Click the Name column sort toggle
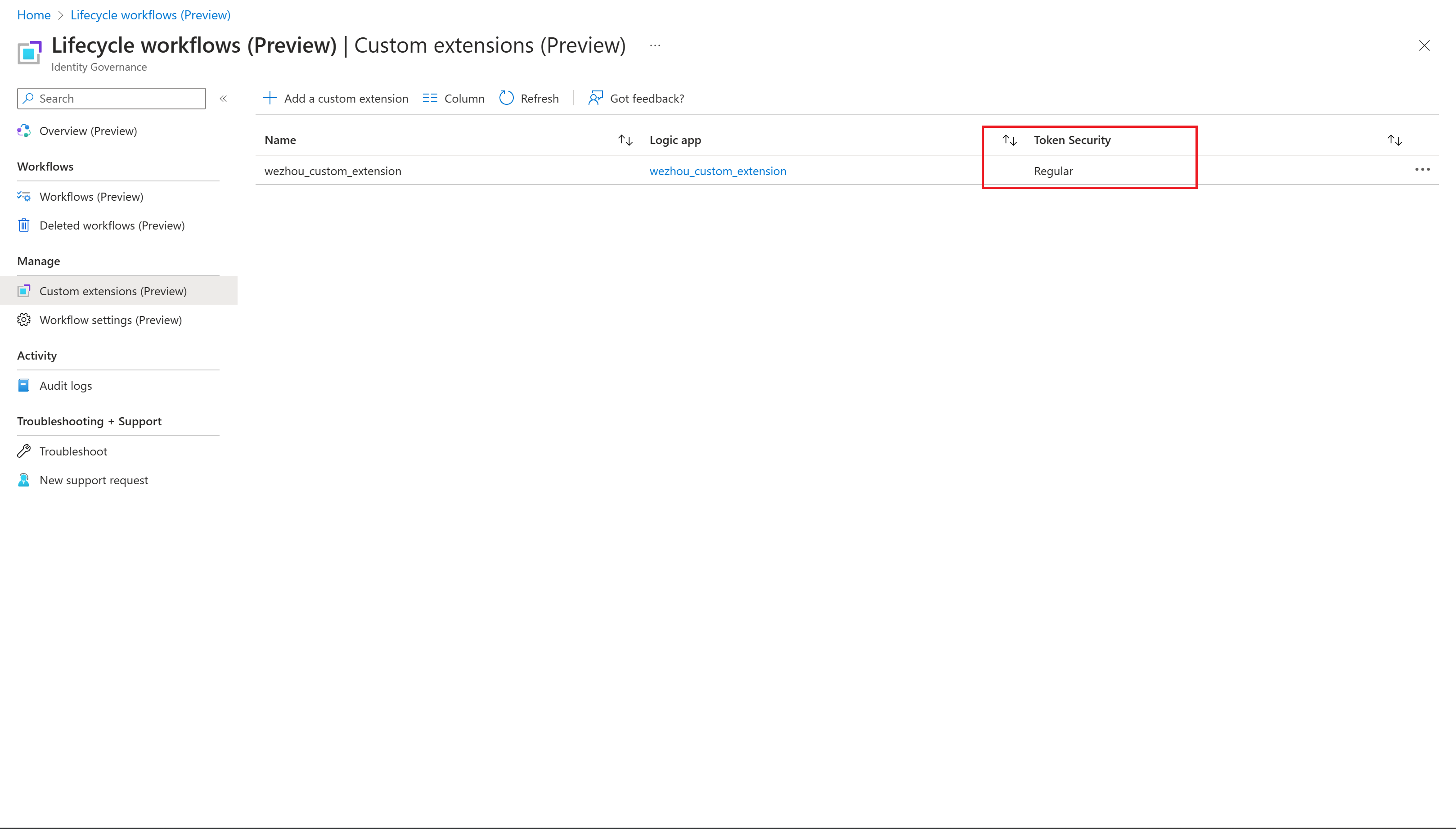 [x=626, y=140]
